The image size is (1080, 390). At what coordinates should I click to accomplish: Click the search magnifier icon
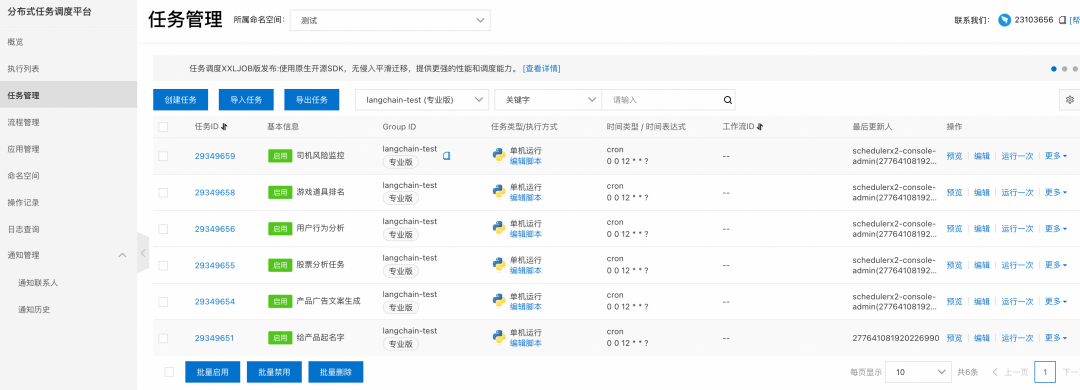(x=727, y=100)
